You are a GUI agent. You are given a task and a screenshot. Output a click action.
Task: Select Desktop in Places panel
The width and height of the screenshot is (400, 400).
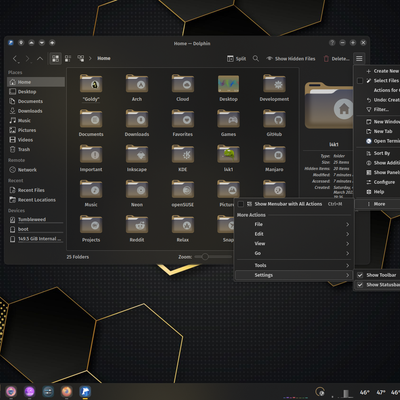pos(36,92)
